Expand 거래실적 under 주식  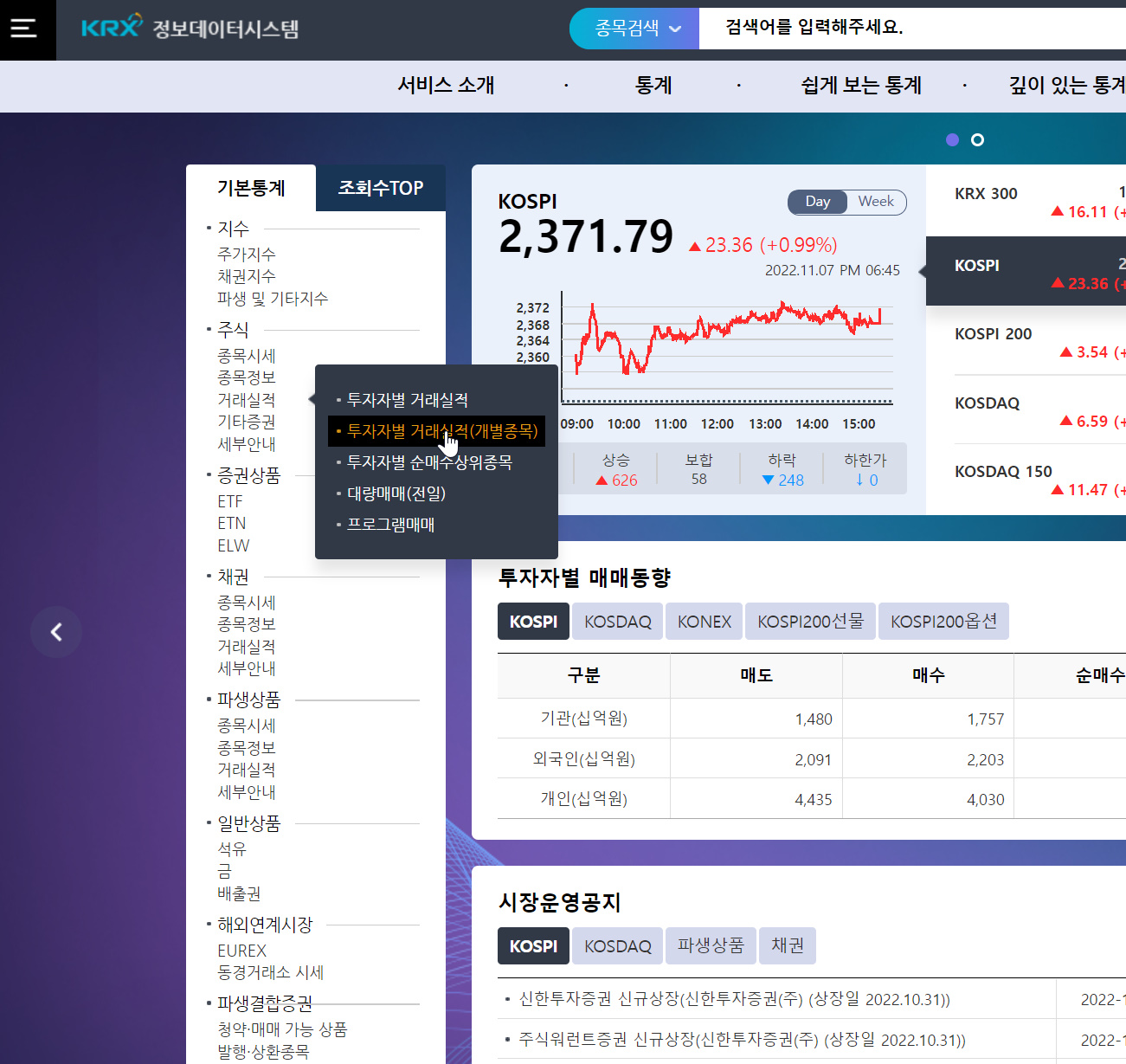tap(247, 400)
